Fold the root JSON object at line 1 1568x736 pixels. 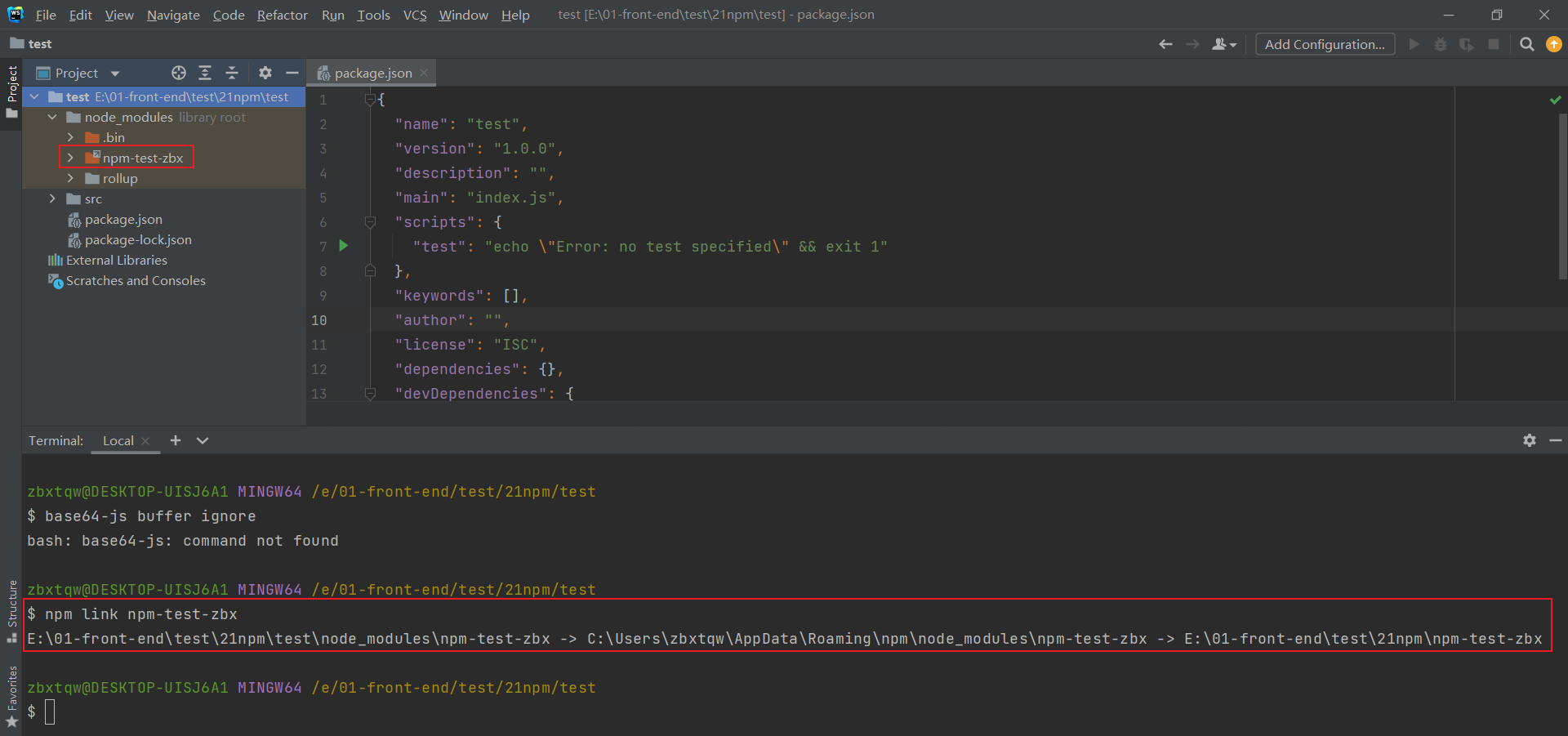[370, 99]
